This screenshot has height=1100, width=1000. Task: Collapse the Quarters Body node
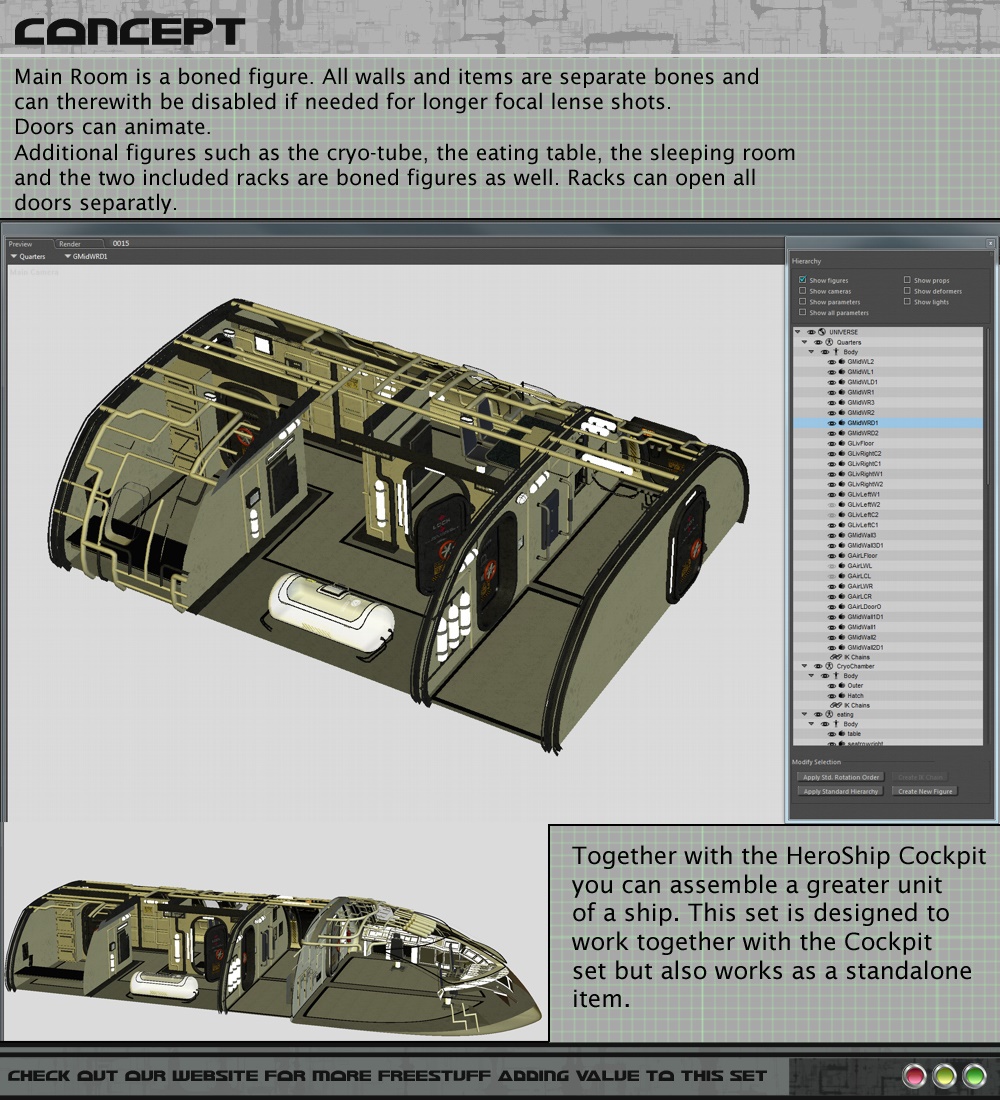point(812,351)
